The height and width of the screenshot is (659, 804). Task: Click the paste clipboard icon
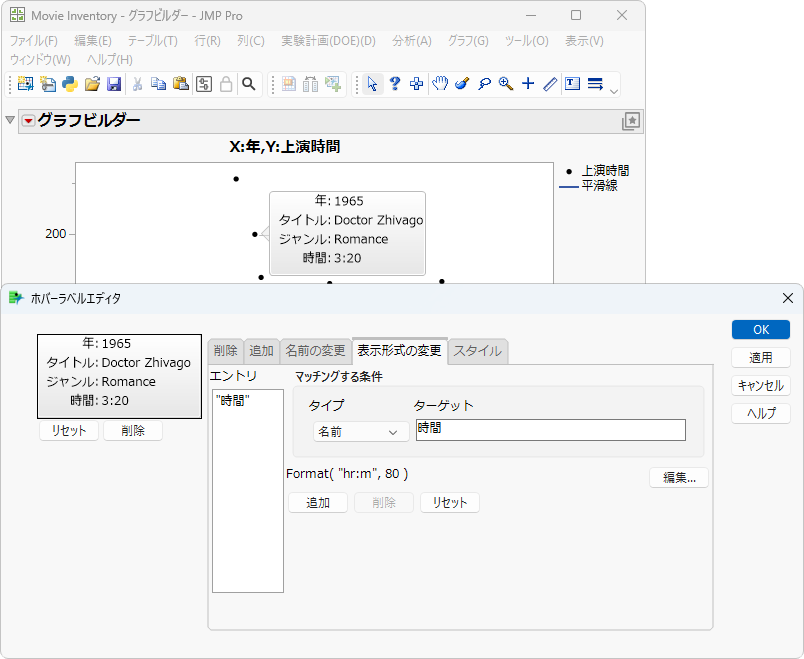[x=180, y=84]
